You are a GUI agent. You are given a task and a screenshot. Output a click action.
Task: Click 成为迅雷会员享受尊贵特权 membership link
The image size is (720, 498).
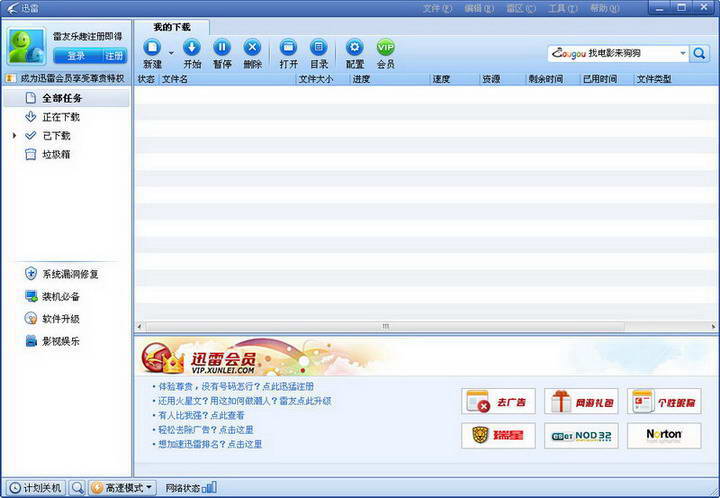[x=72, y=78]
